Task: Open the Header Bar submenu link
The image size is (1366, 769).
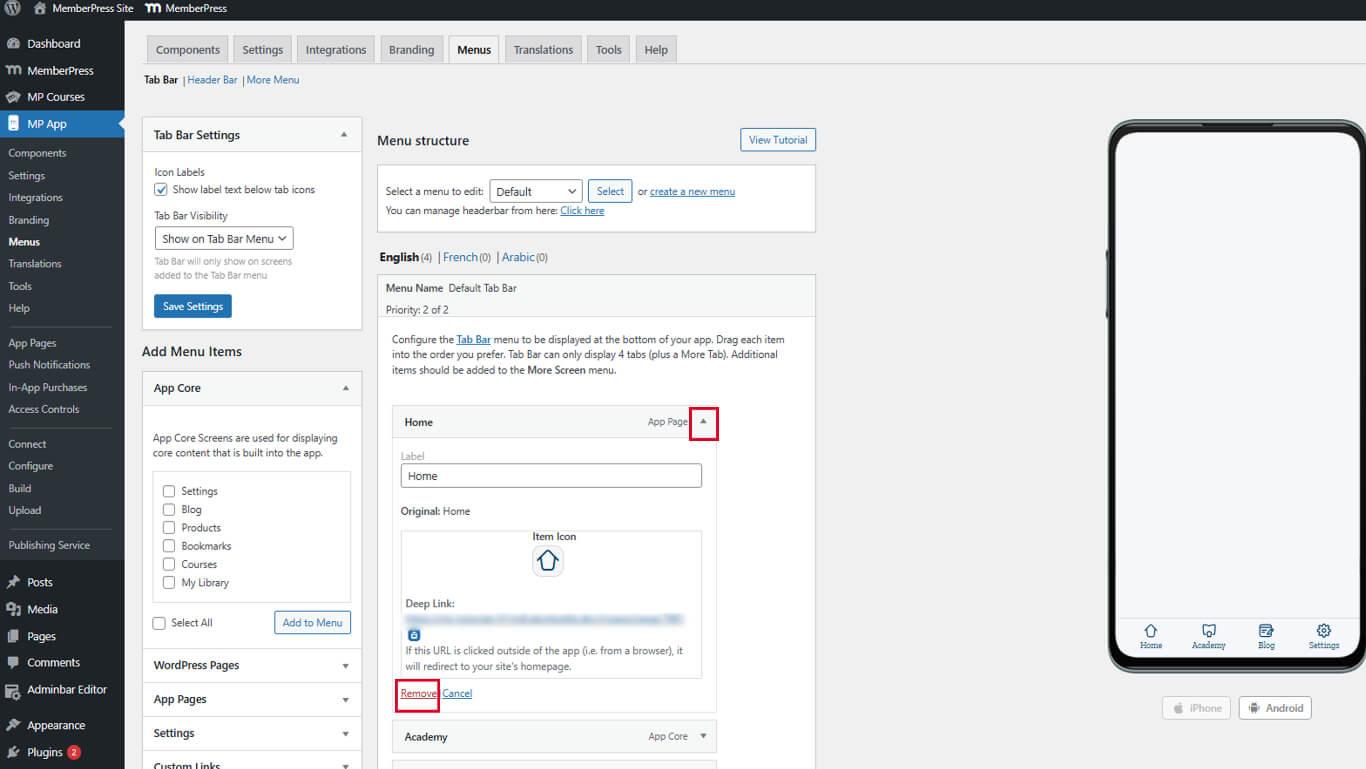Action: click(x=212, y=80)
